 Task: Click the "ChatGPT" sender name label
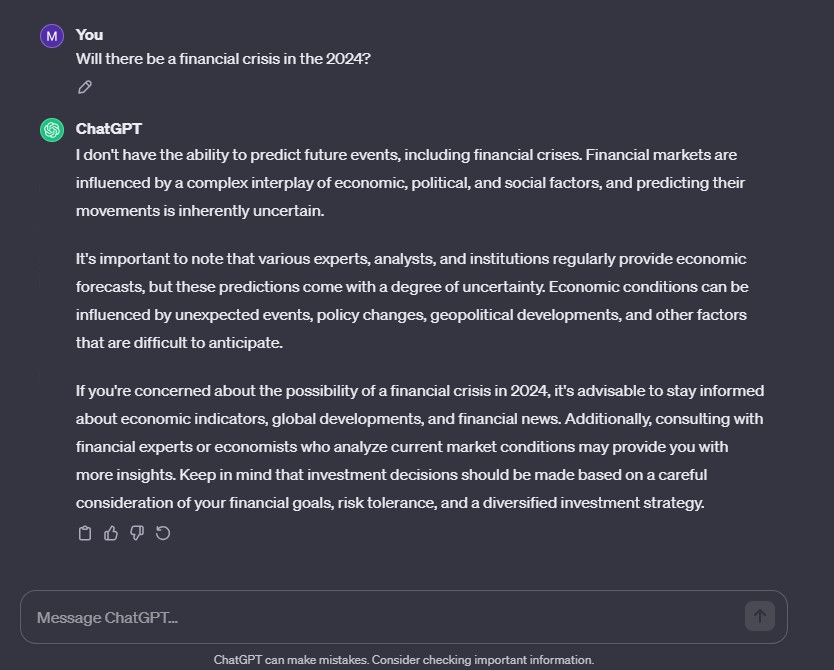(x=109, y=129)
